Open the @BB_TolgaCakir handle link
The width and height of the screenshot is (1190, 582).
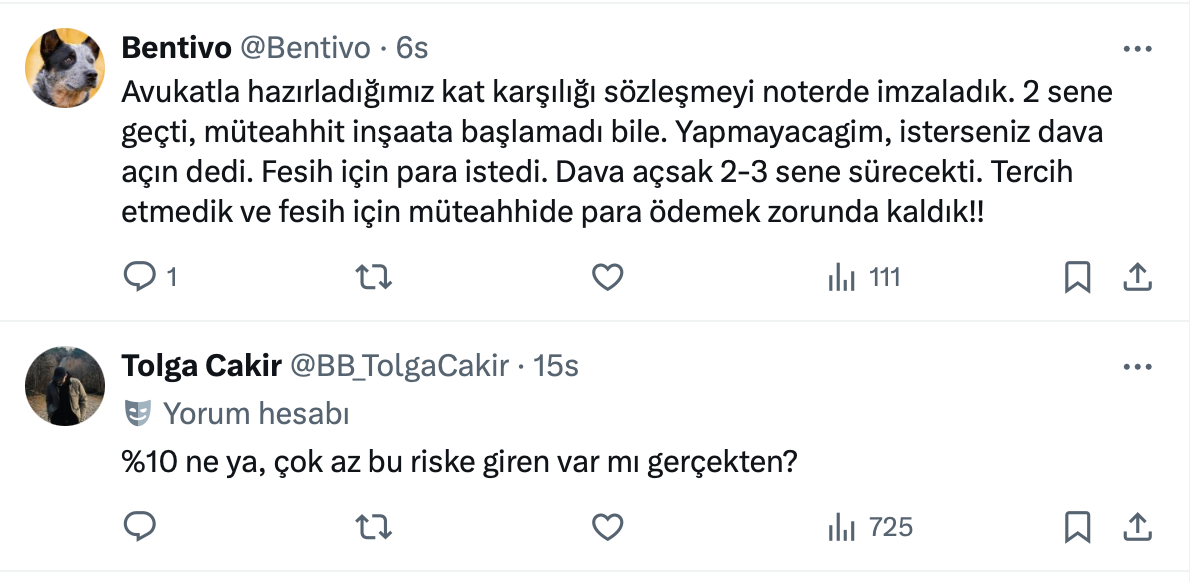click(x=400, y=367)
